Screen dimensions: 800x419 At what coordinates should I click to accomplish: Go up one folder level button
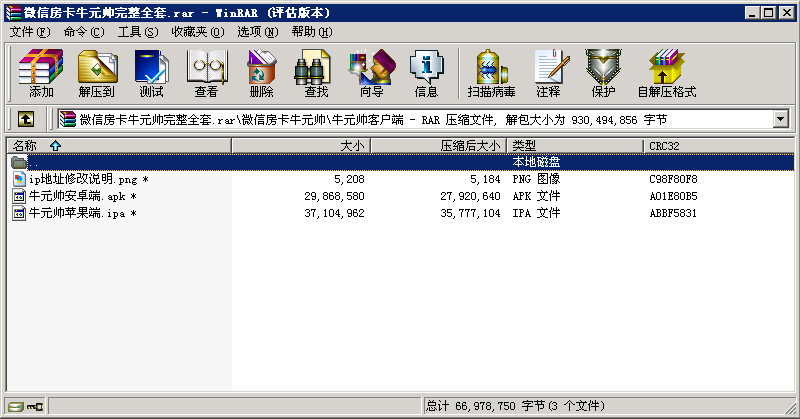26,119
